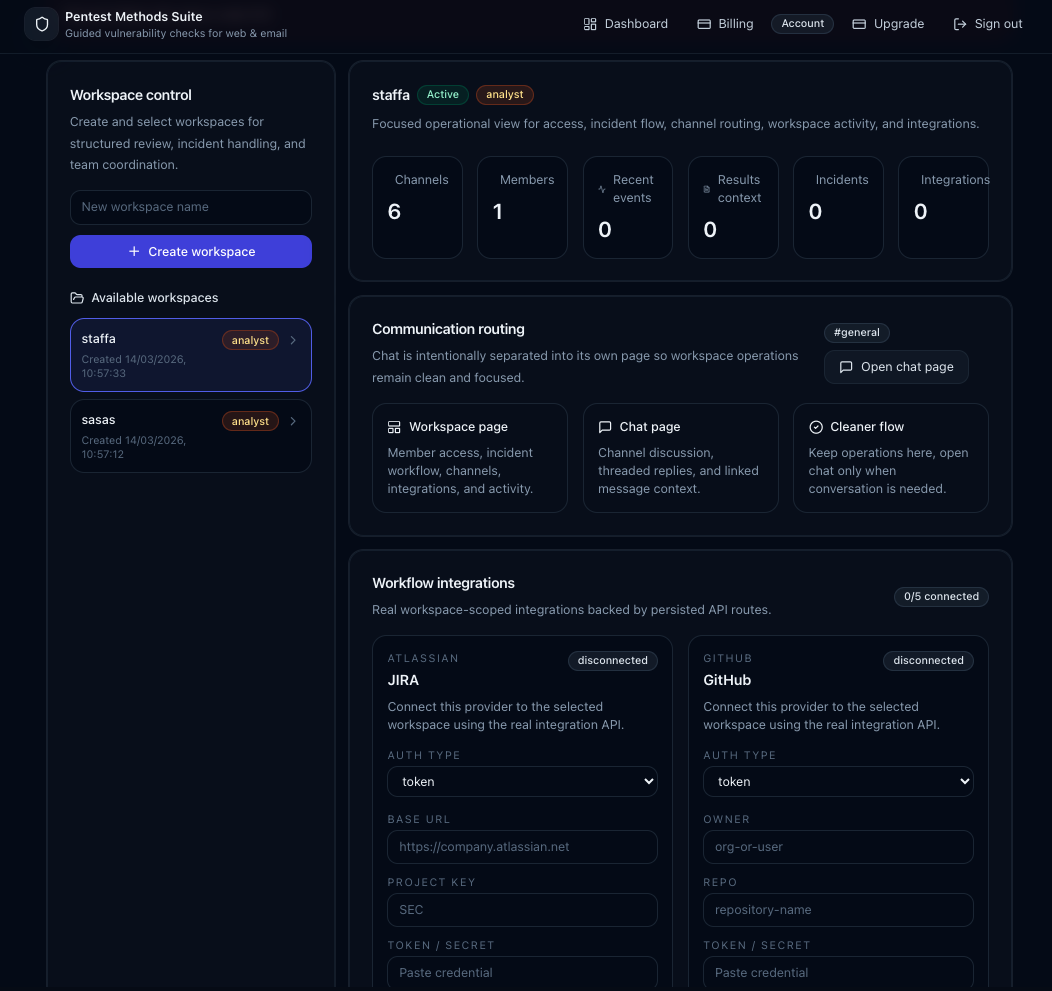
Task: Click the Pentest Methods Suite title
Action: 134,16
